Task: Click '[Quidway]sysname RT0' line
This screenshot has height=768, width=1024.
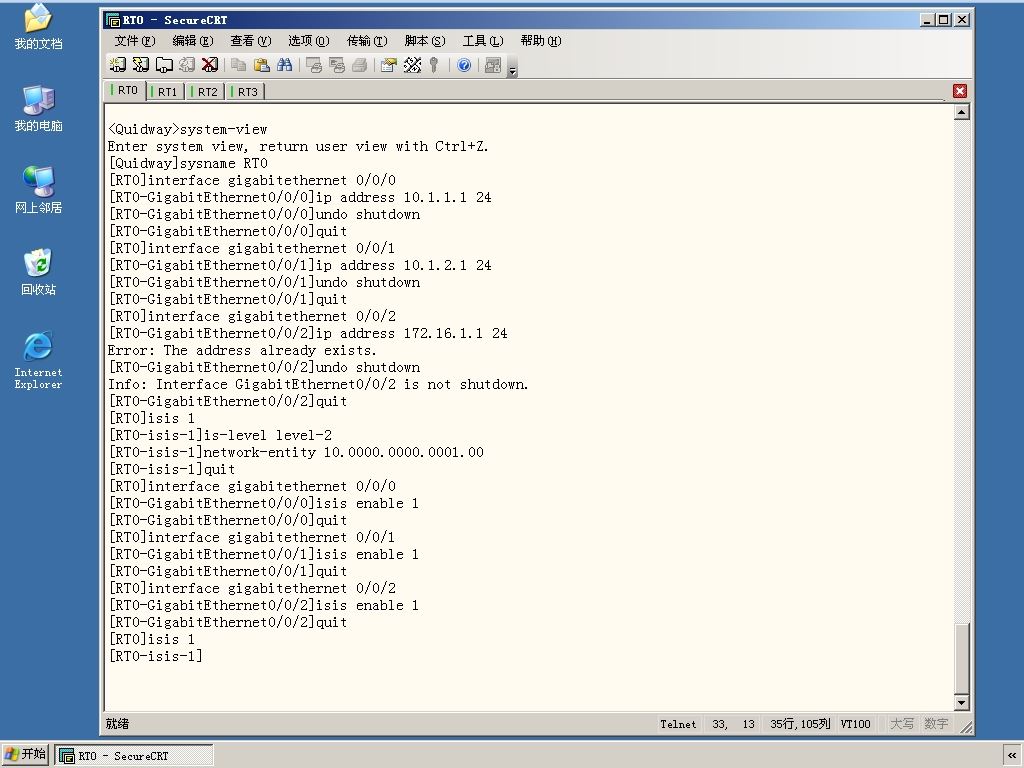Action: click(x=188, y=163)
